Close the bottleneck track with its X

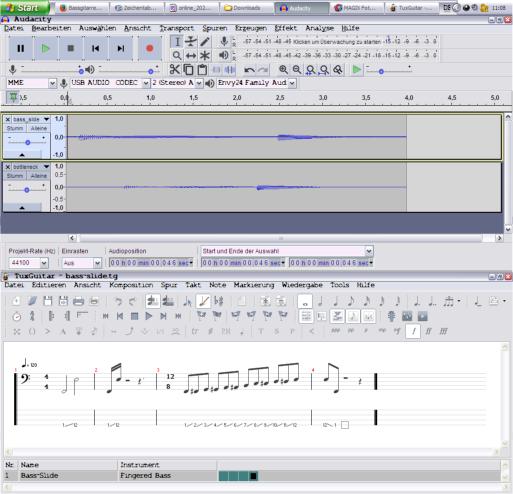pyautogui.click(x=8, y=167)
